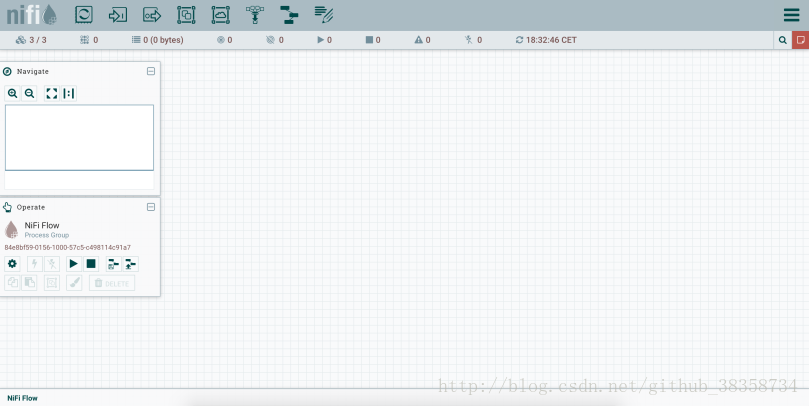Select the Label icon in toolbar
This screenshot has height=406, width=809.
324,15
